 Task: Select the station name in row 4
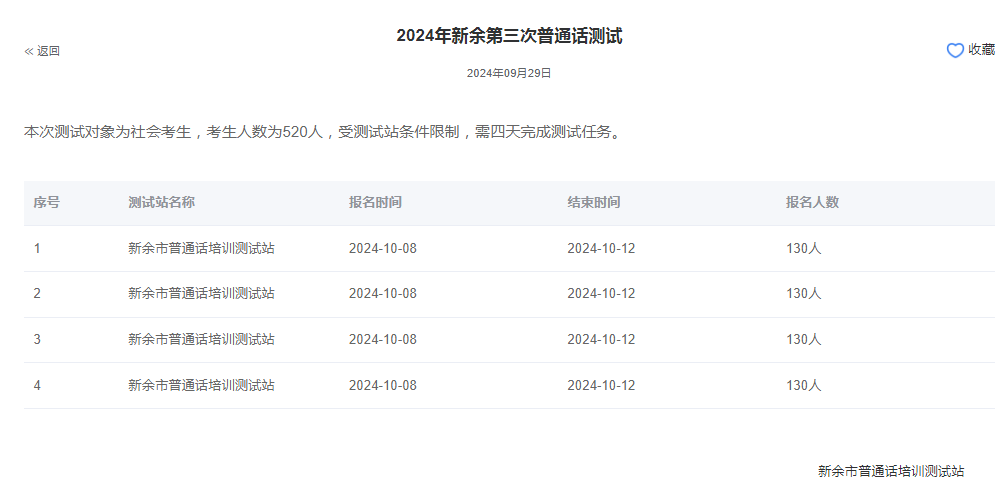point(201,385)
